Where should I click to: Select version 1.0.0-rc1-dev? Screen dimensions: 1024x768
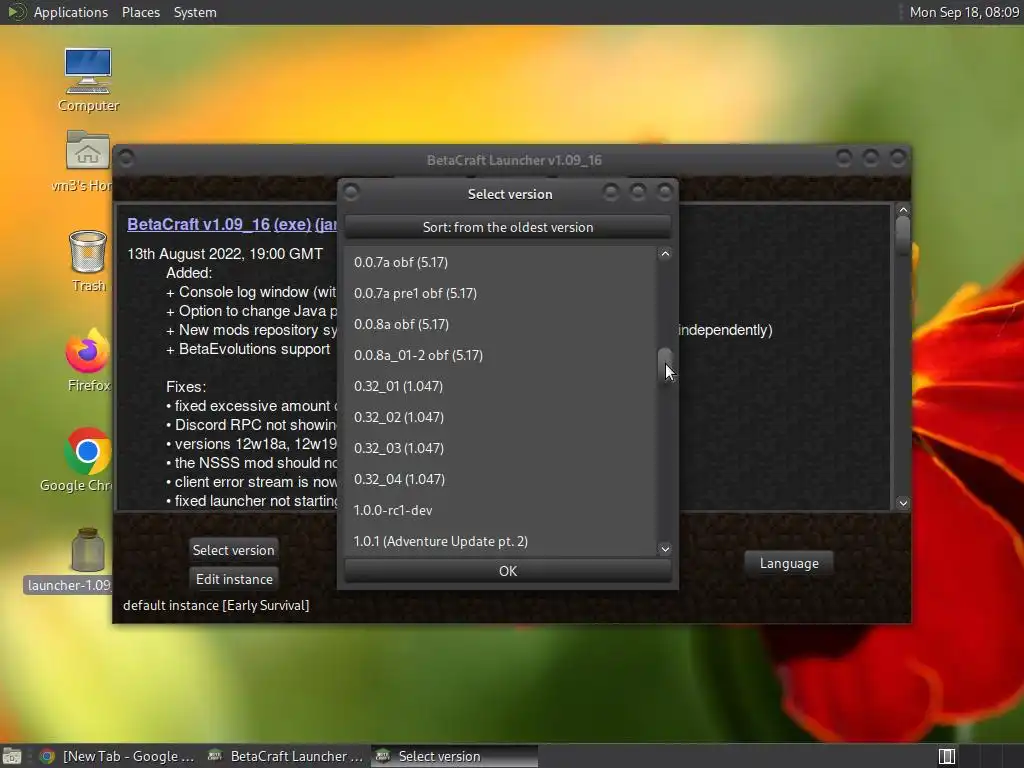click(x=500, y=510)
